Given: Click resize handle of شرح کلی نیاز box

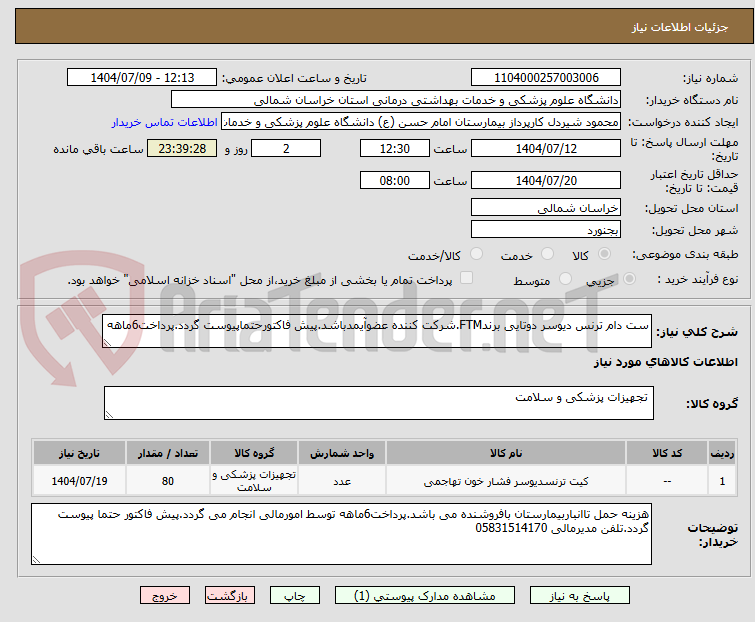Looking at the screenshot, I should click(107, 343).
